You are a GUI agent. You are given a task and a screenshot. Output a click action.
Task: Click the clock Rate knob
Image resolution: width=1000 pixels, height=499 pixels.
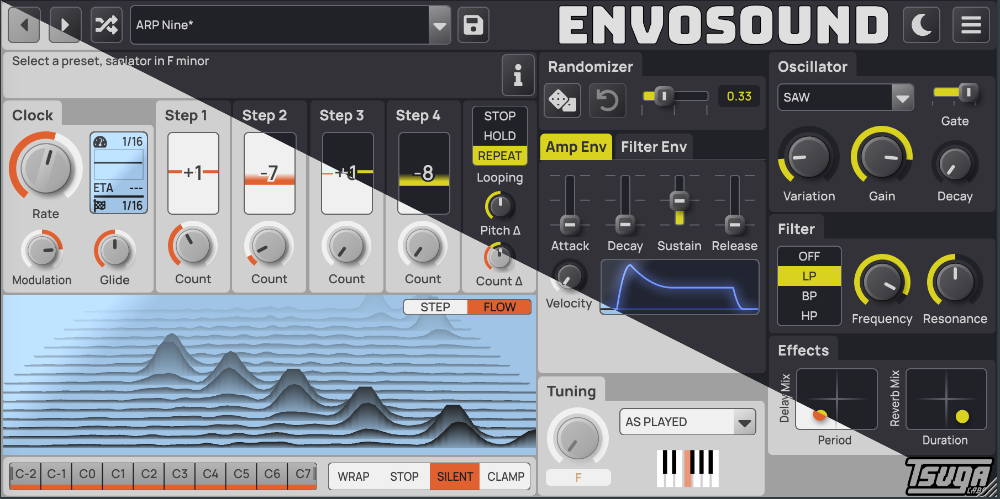[45, 166]
